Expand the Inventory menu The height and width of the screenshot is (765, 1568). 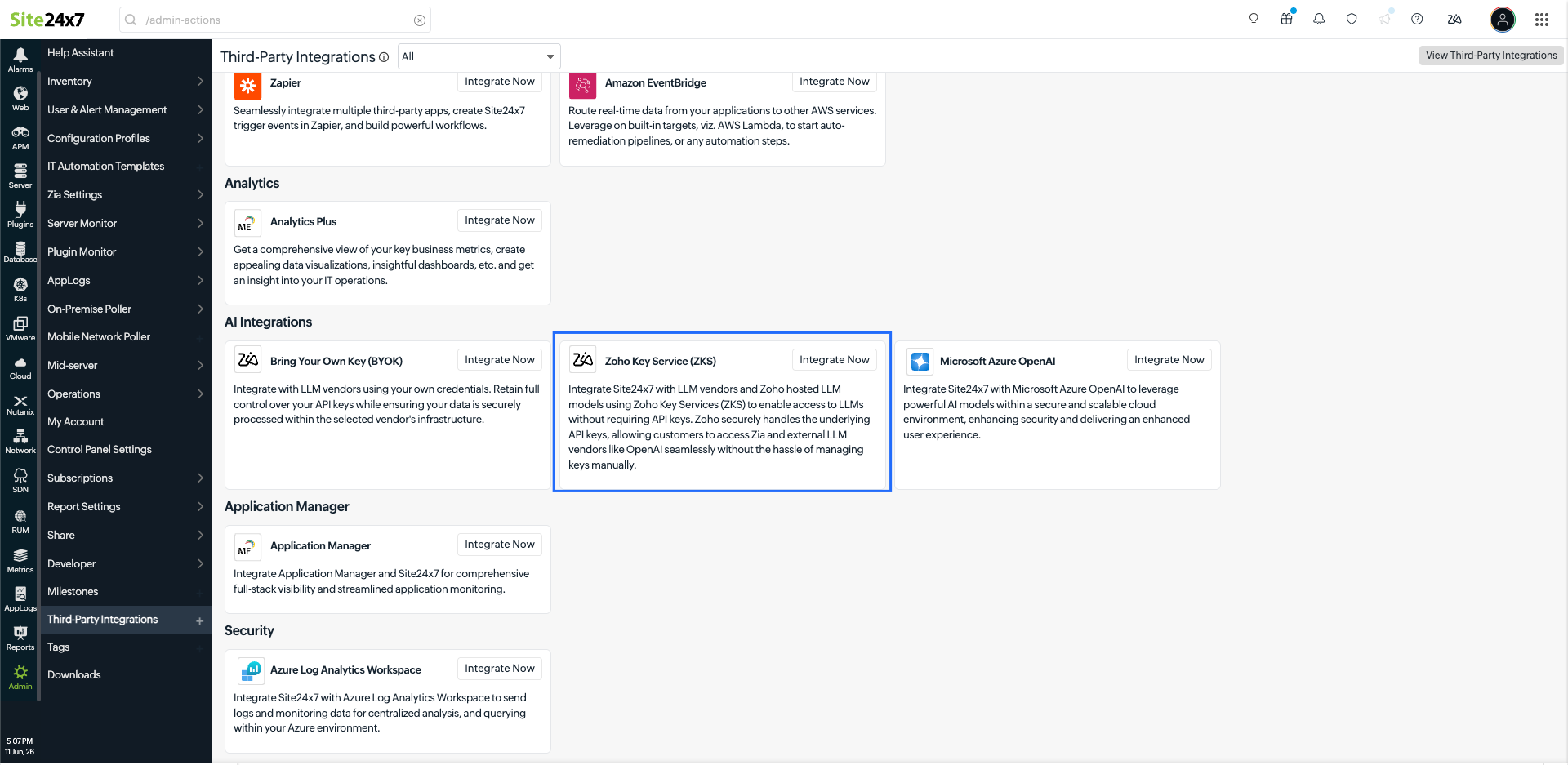[125, 81]
